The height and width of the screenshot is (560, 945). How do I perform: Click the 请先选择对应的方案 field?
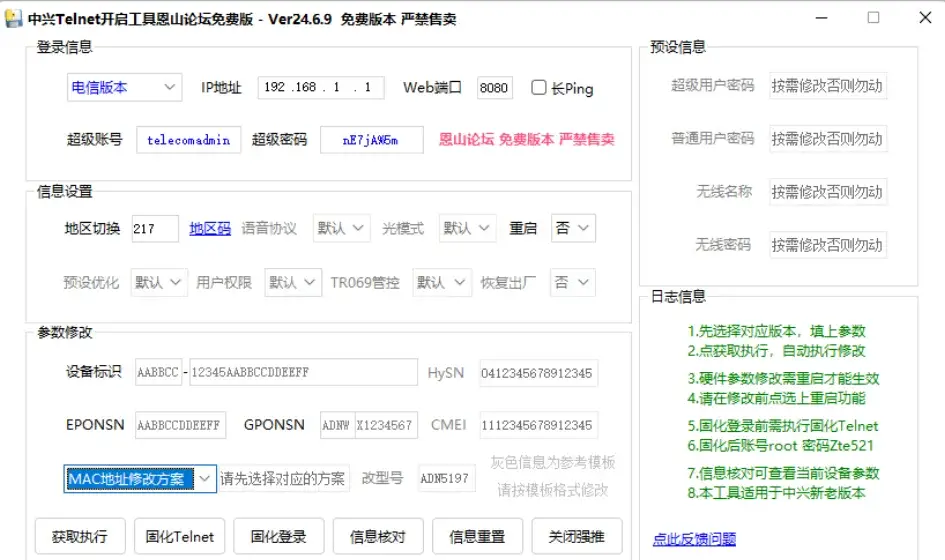283,479
